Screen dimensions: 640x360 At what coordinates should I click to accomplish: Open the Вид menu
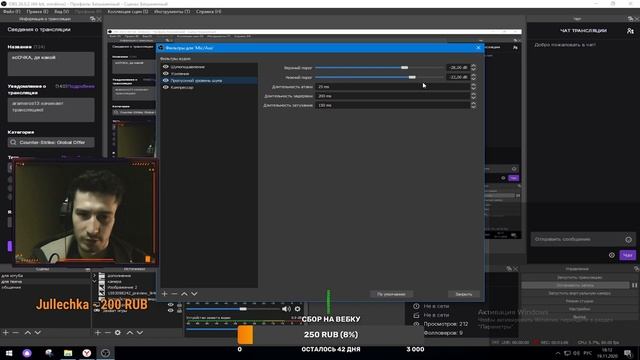point(61,12)
